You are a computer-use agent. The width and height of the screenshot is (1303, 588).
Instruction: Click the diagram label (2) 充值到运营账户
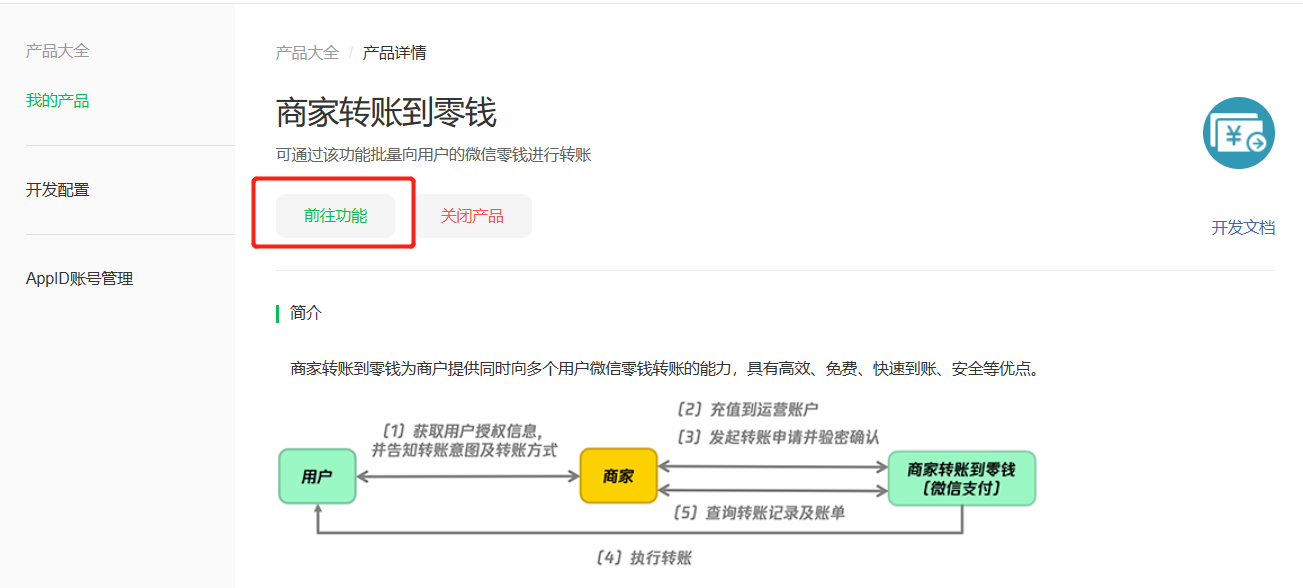748,409
